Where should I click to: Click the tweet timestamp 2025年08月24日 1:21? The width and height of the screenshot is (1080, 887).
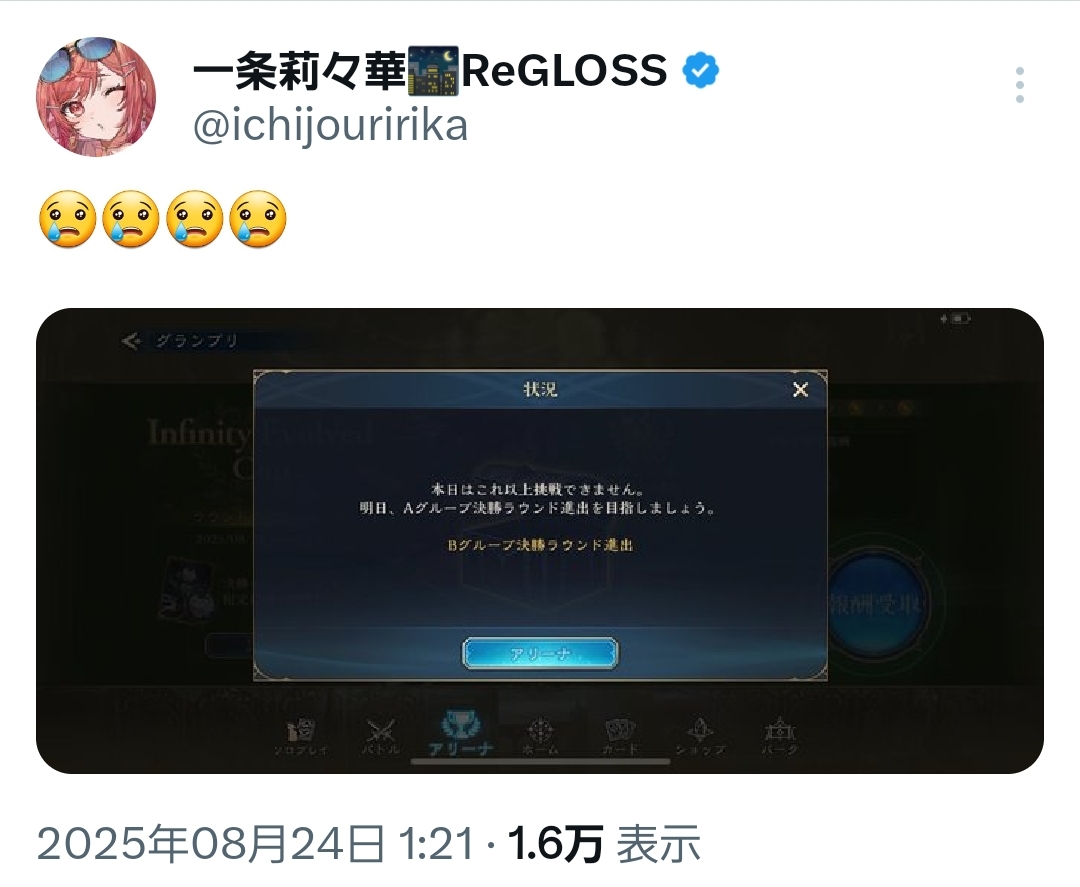(256, 844)
